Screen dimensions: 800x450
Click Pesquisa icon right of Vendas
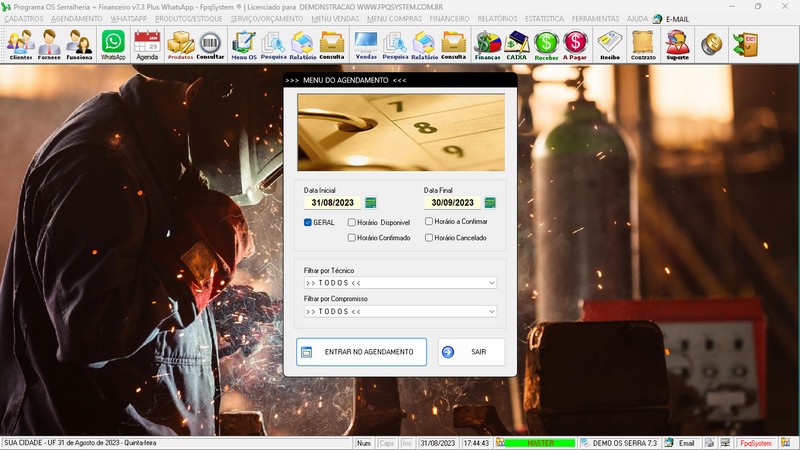[395, 44]
